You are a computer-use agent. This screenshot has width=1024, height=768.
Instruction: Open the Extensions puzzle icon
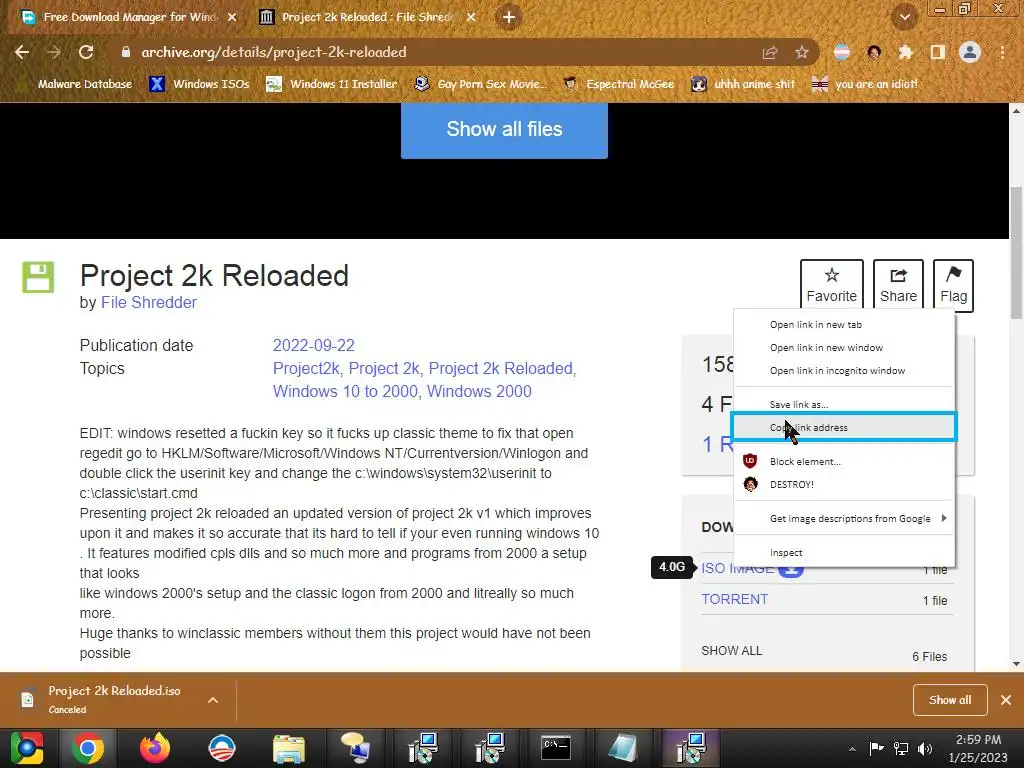(905, 52)
